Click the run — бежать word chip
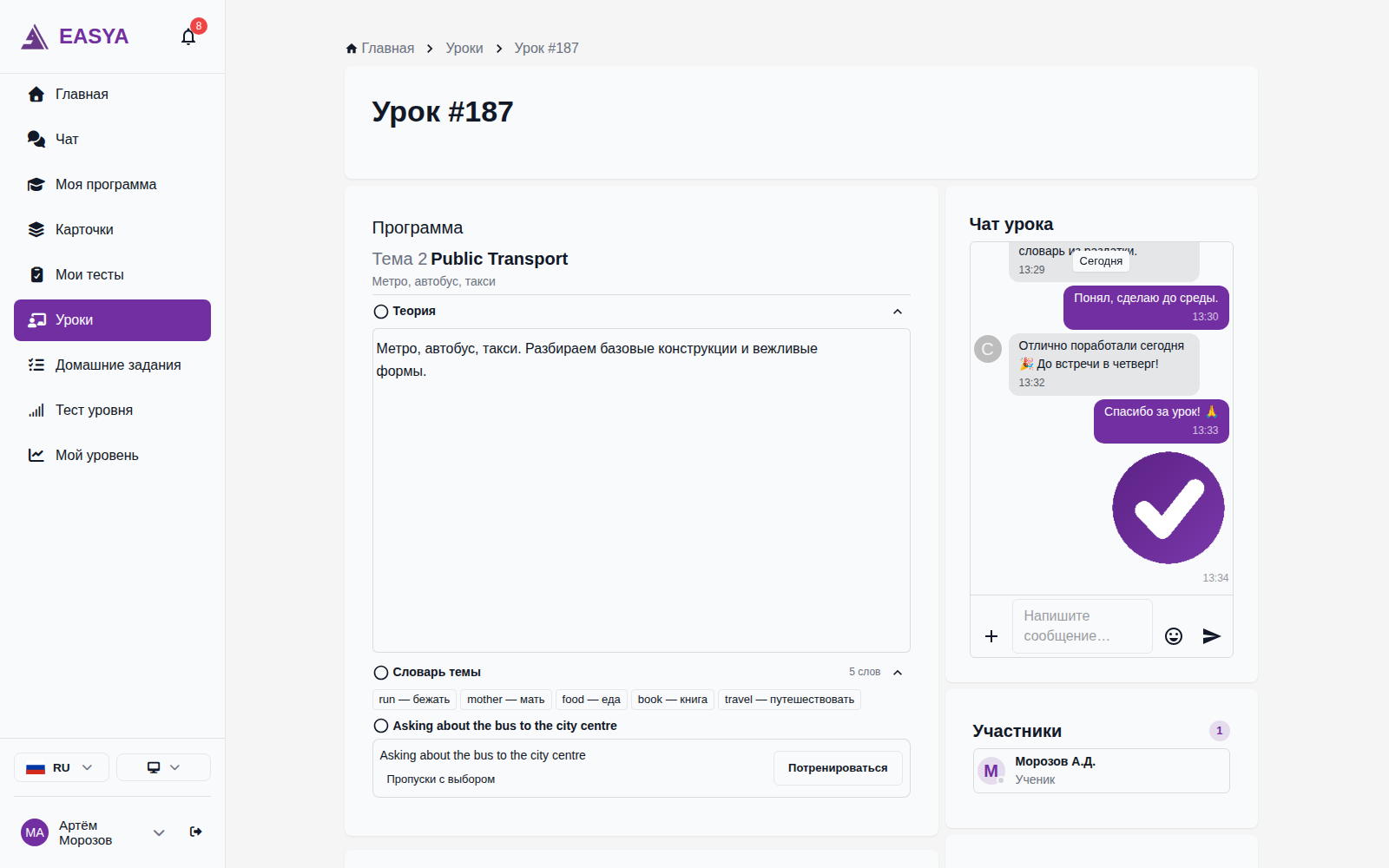Image resolution: width=1389 pixels, height=868 pixels. point(414,700)
